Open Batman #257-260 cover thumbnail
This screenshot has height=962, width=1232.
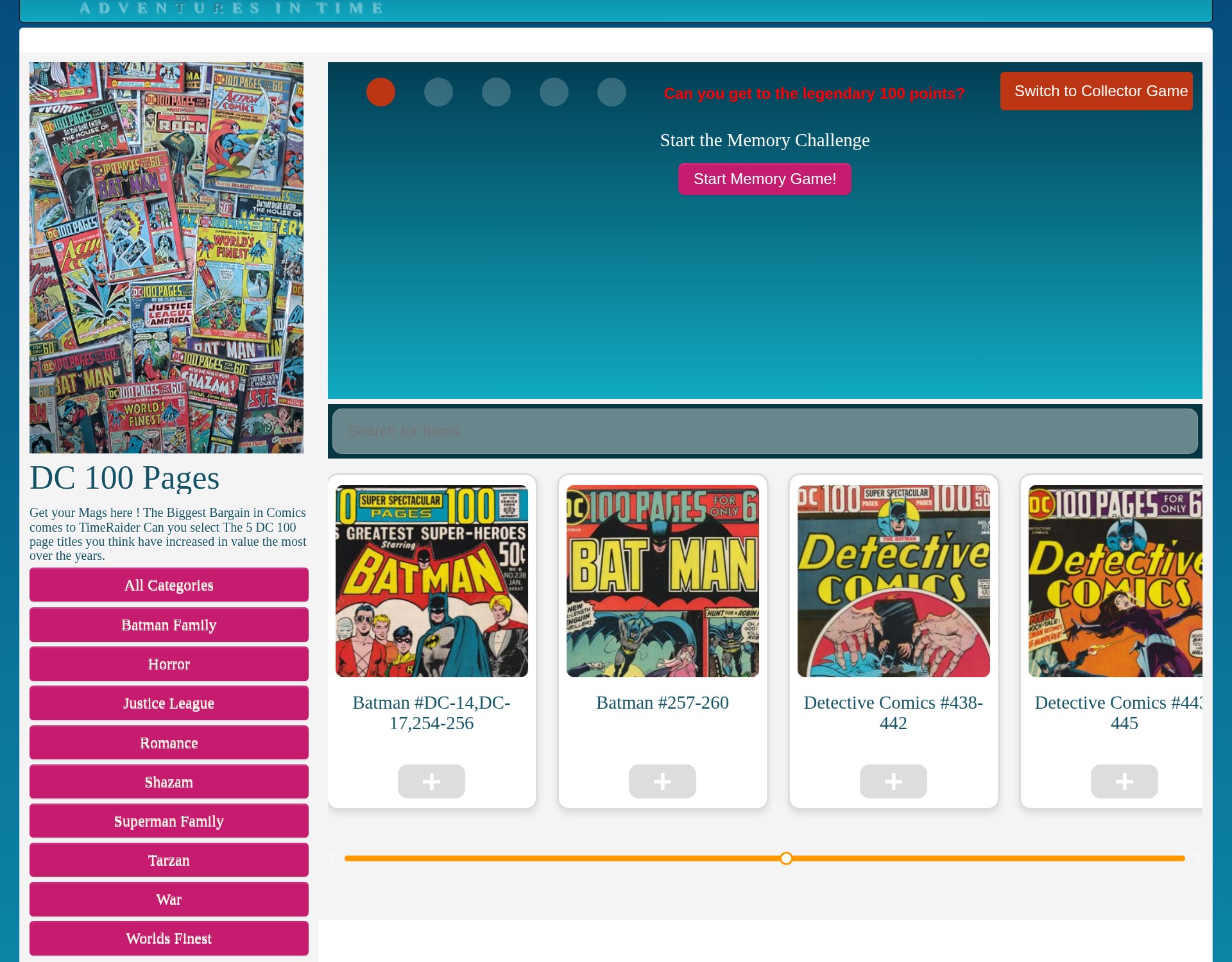point(663,581)
